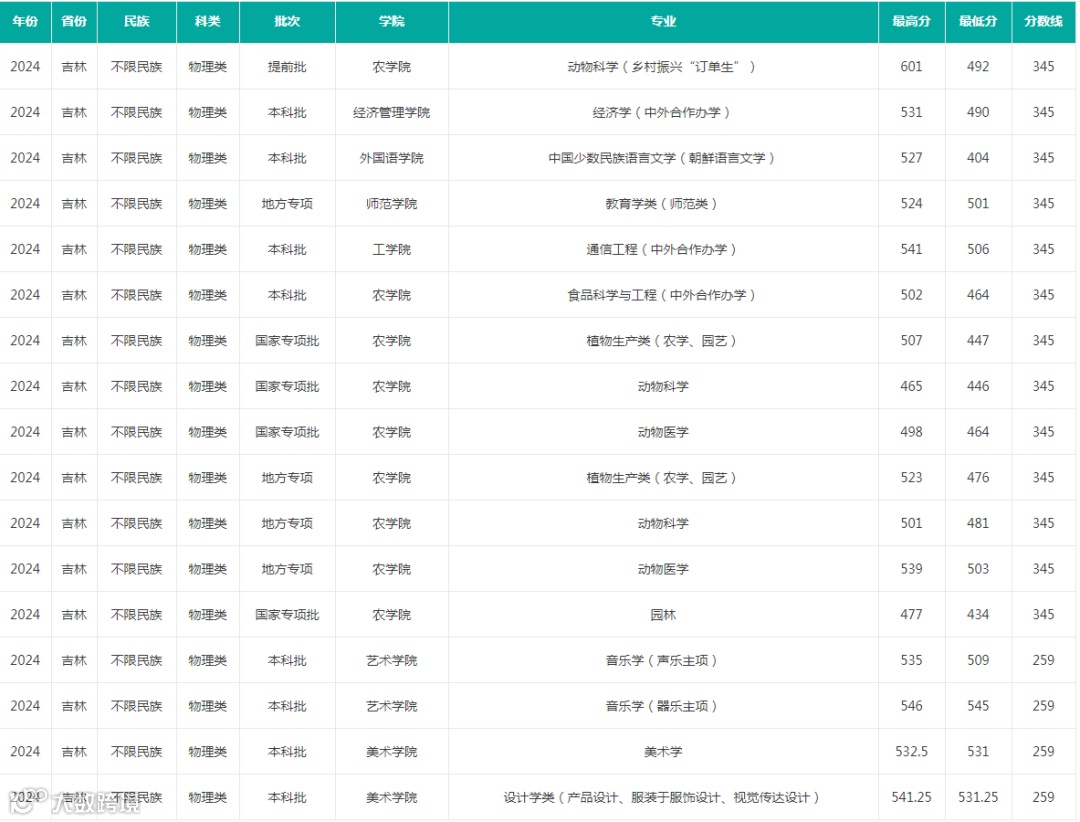Click the lowest score 490 cell
This screenshot has height=822, width=1080.
click(978, 112)
